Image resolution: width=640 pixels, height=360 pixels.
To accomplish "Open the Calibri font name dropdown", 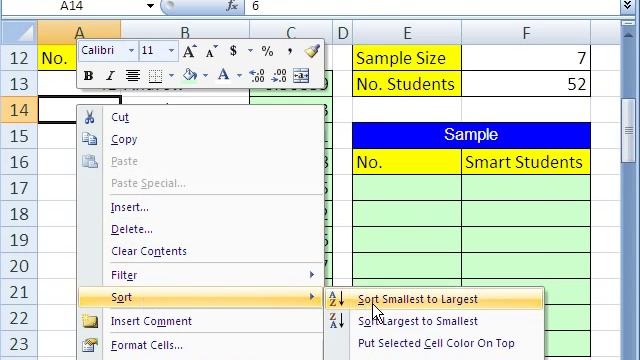I will pyautogui.click(x=131, y=51).
